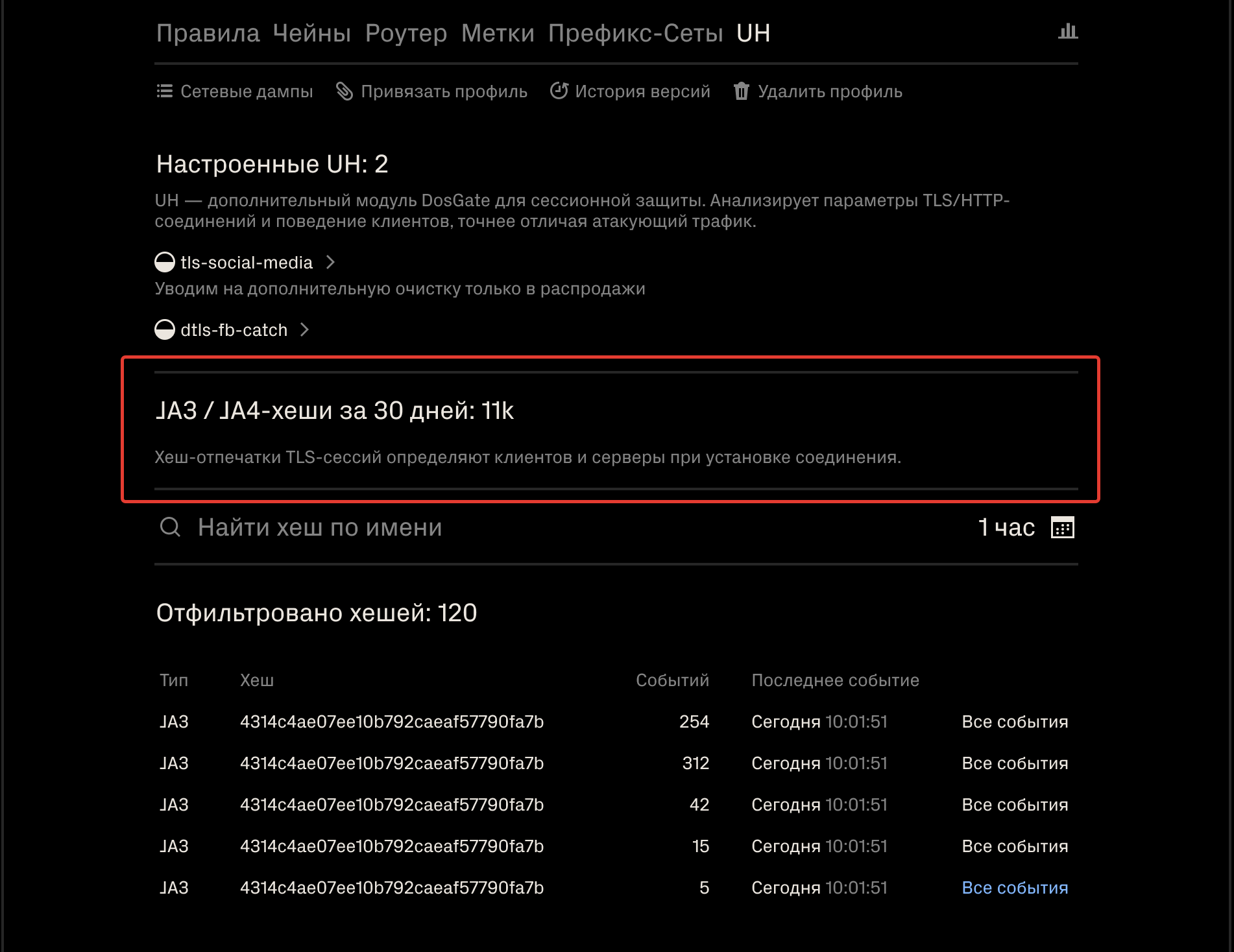Open the calendar time range icon
The width and height of the screenshot is (1234, 952).
pyautogui.click(x=1062, y=528)
